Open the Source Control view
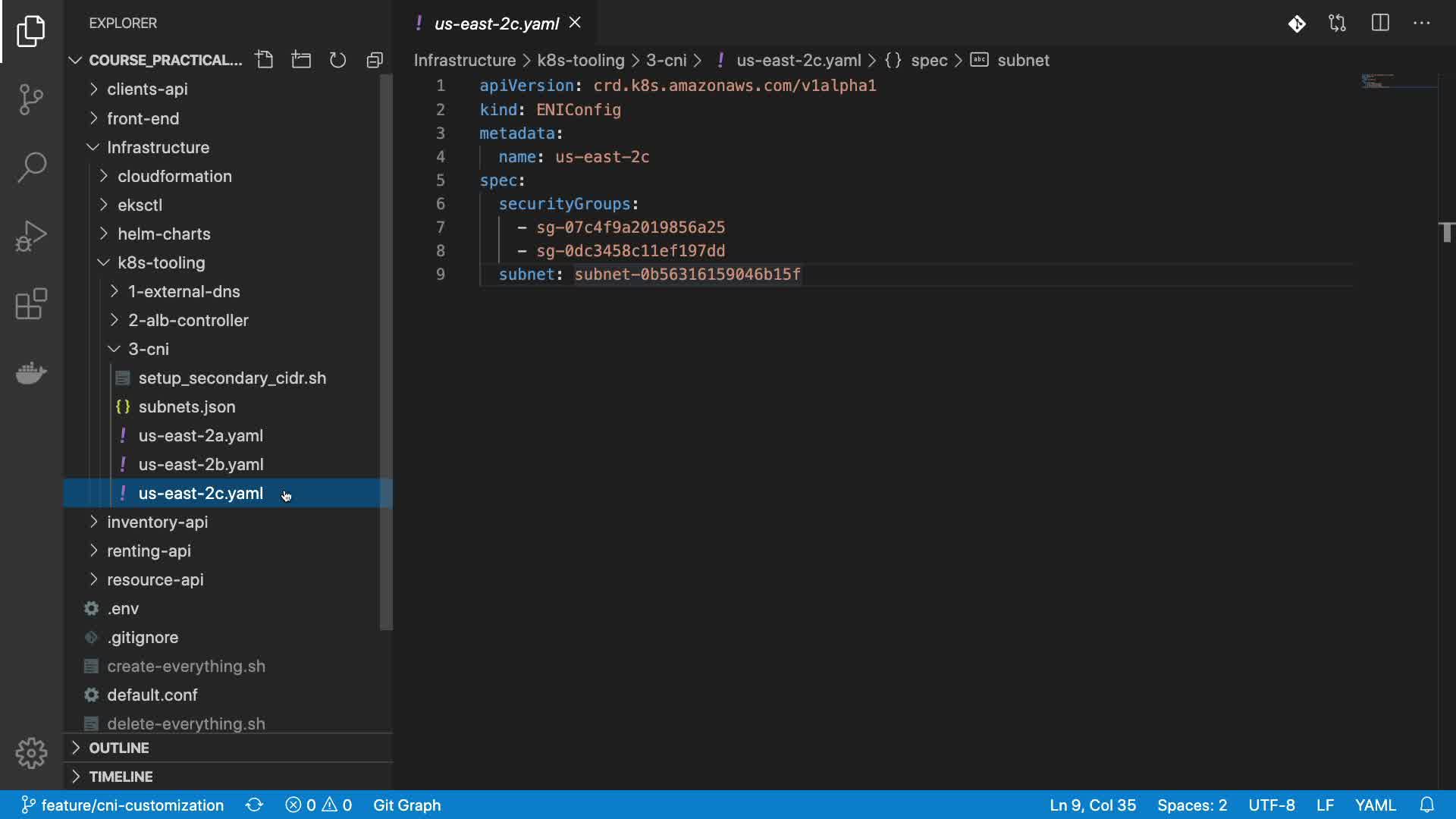This screenshot has width=1456, height=819. [31, 99]
